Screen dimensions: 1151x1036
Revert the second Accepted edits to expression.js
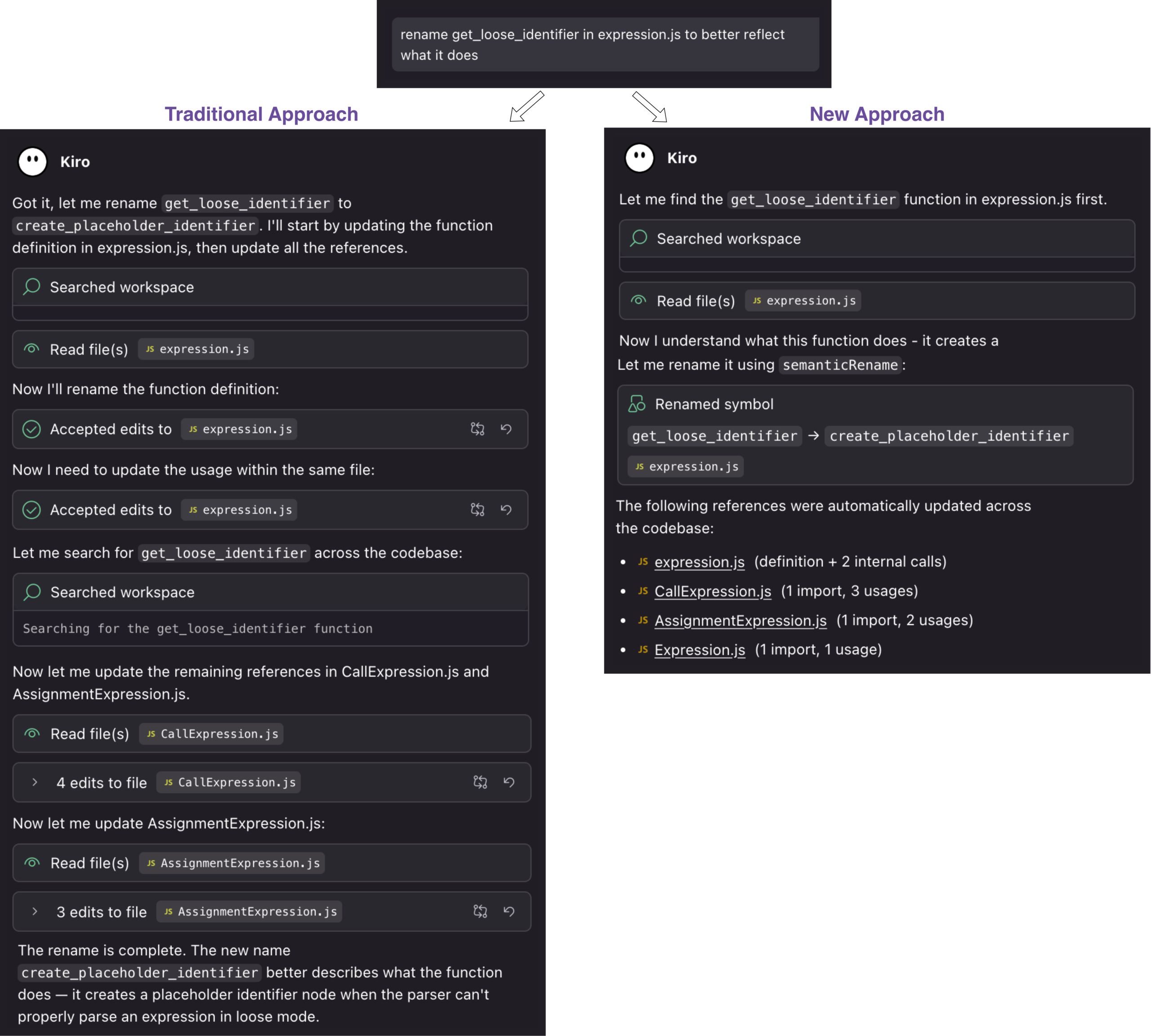click(x=506, y=510)
